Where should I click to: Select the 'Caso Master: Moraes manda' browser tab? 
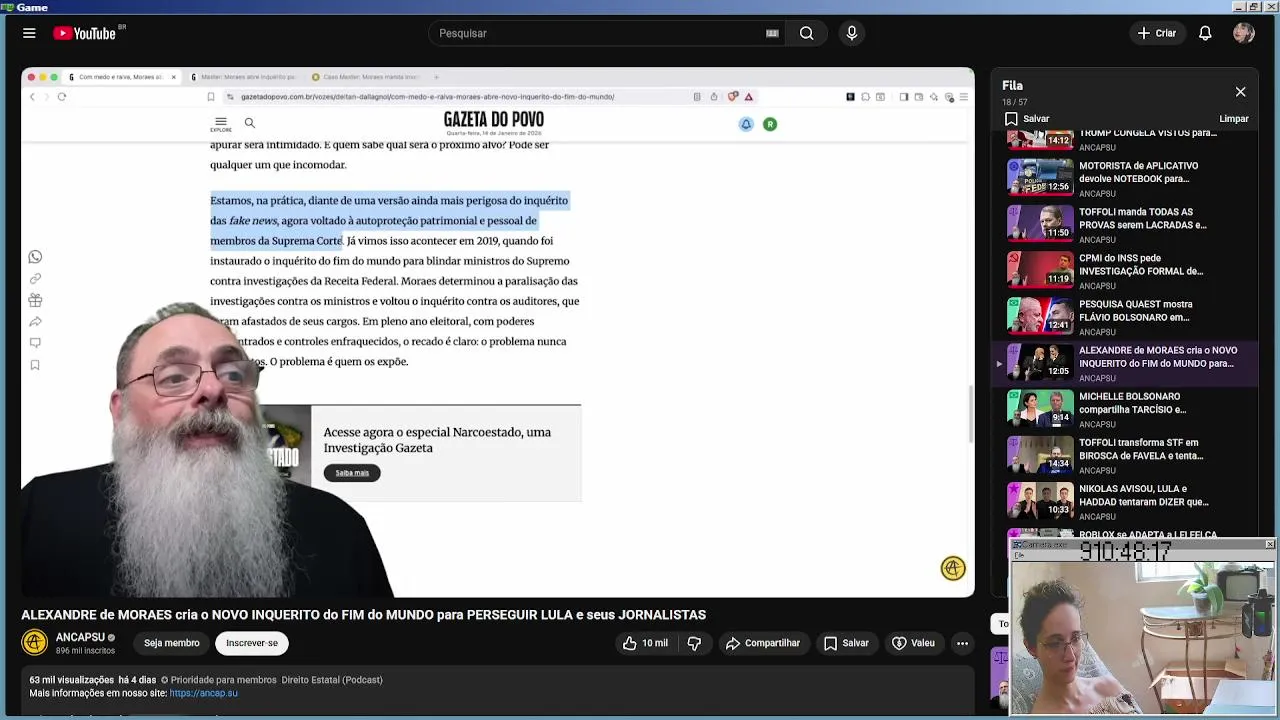coord(367,77)
